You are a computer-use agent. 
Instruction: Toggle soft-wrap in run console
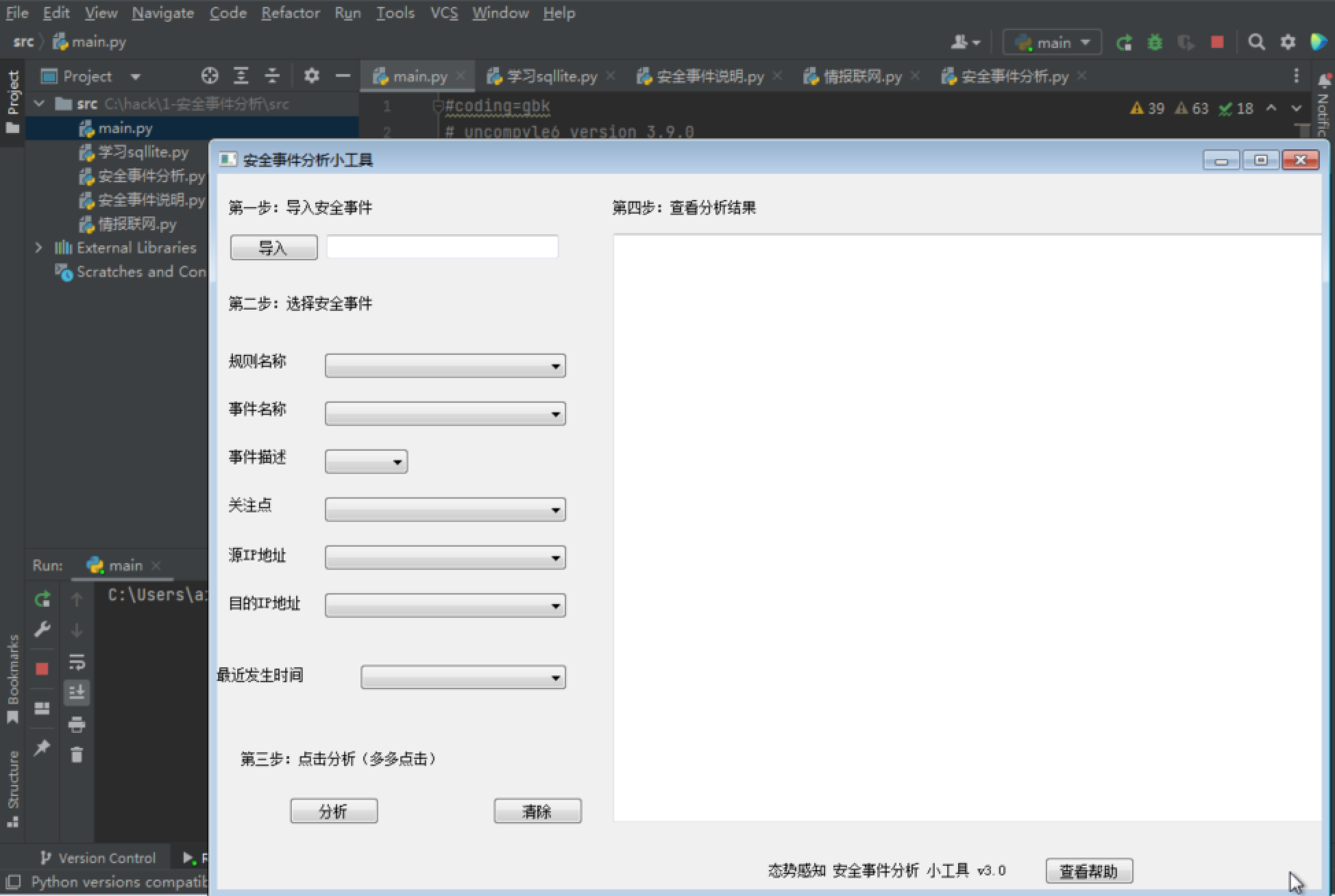tap(76, 662)
